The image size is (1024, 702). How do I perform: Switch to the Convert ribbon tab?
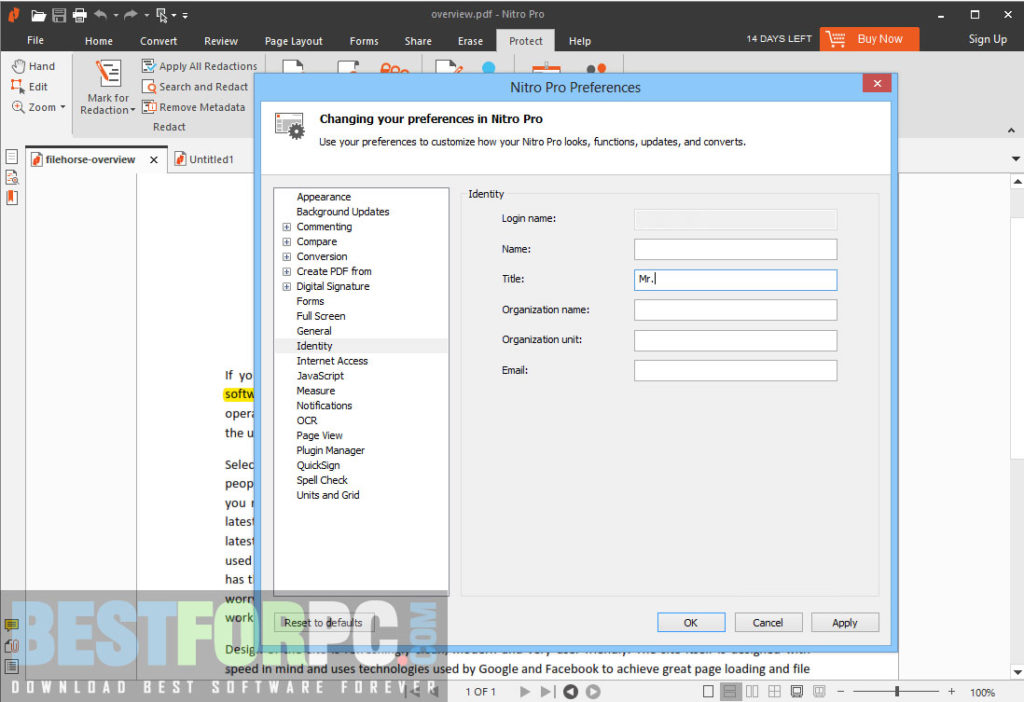pos(158,40)
